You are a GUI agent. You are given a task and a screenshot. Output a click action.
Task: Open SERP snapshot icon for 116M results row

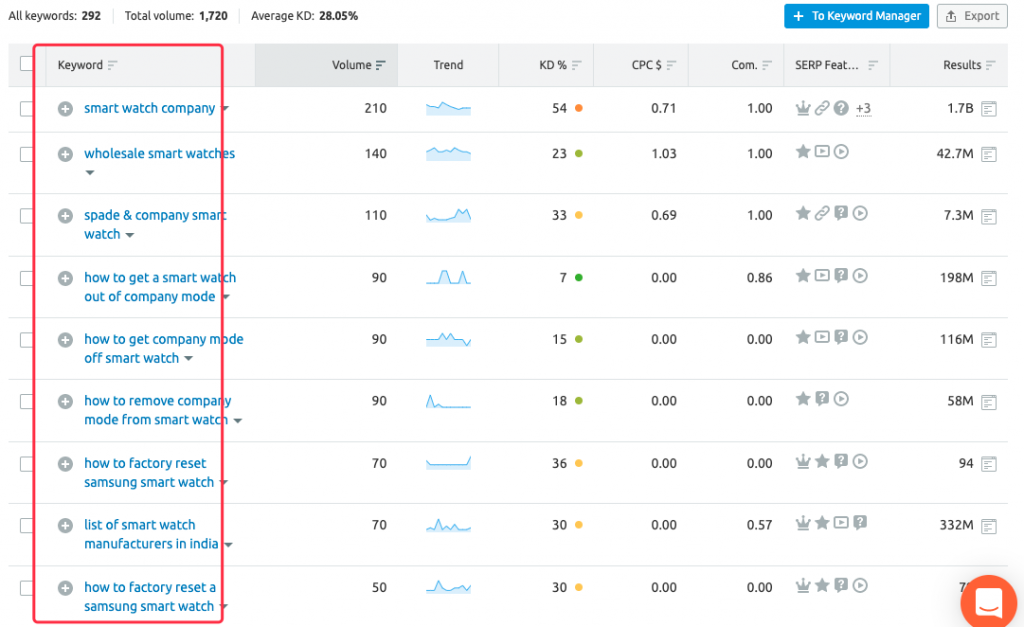[x=989, y=340]
